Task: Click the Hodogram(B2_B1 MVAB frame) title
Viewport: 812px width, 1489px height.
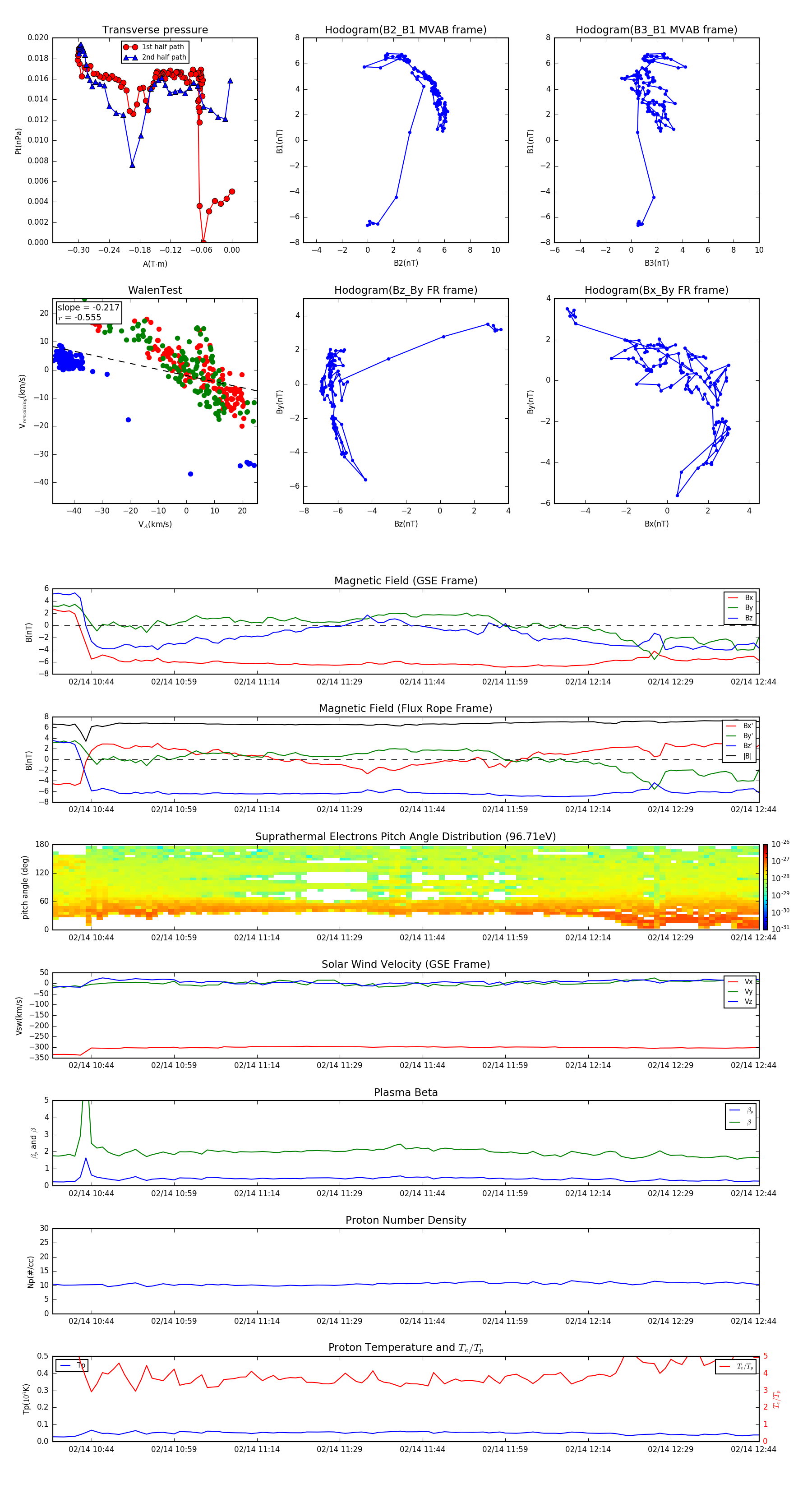Action: click(405, 30)
